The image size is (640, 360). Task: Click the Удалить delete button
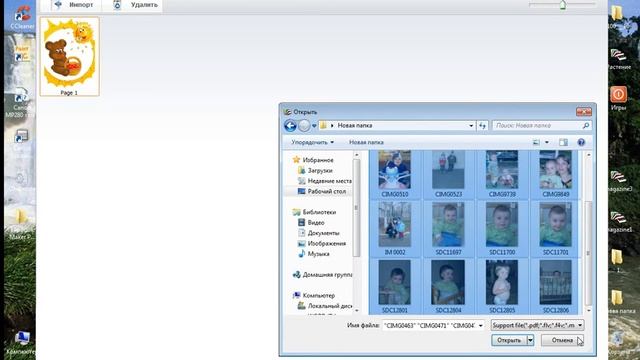(137, 5)
